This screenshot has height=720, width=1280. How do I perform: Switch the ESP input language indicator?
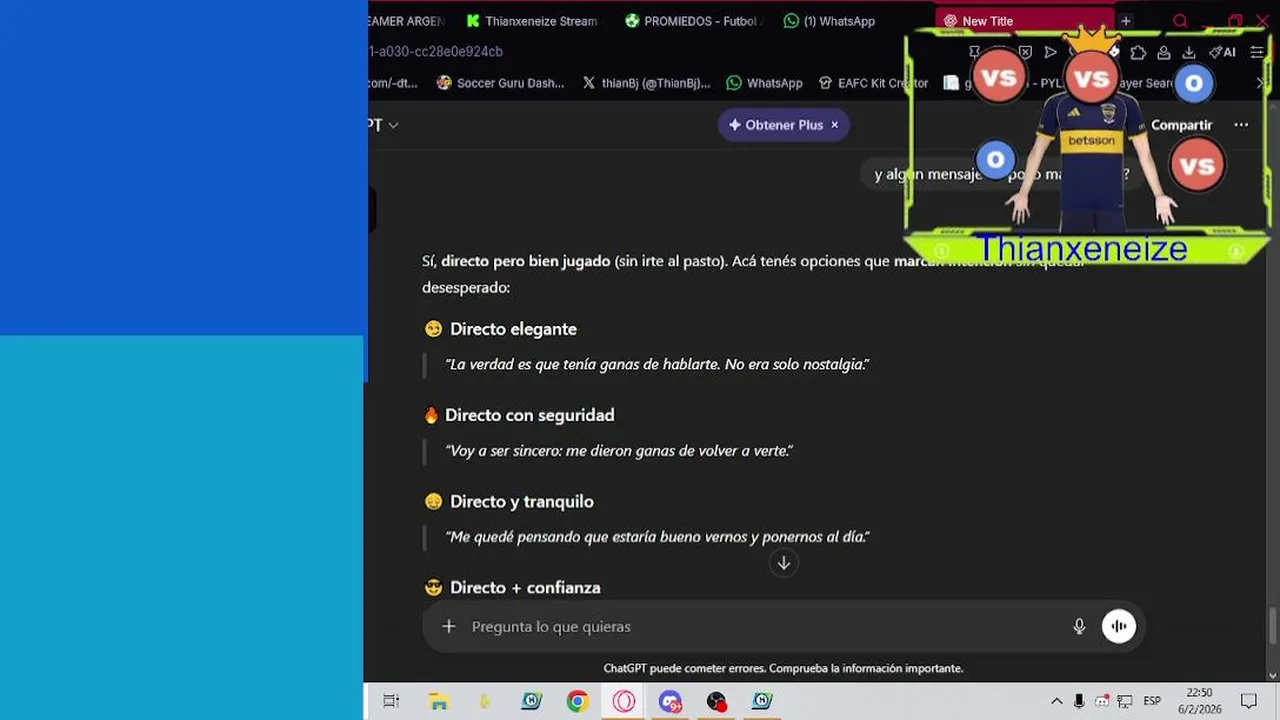pyautogui.click(x=1152, y=702)
